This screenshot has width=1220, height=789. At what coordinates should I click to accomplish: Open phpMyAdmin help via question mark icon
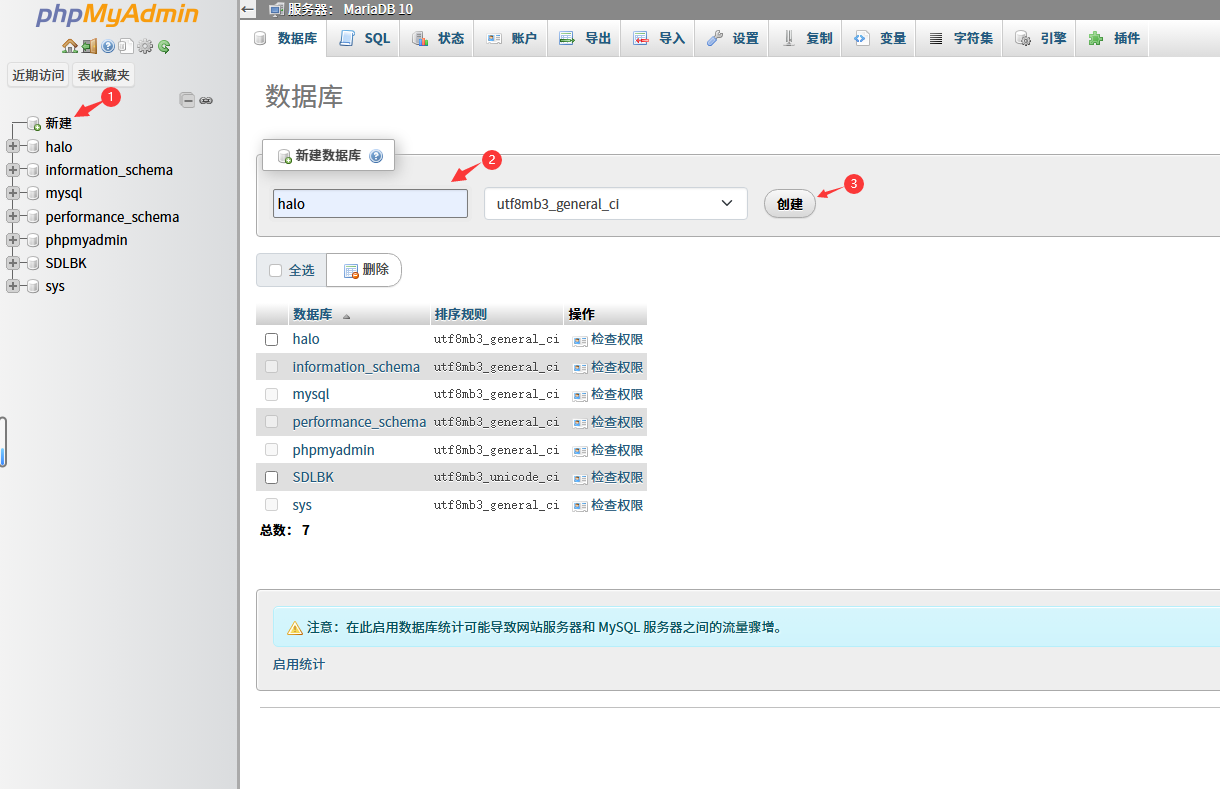108,46
